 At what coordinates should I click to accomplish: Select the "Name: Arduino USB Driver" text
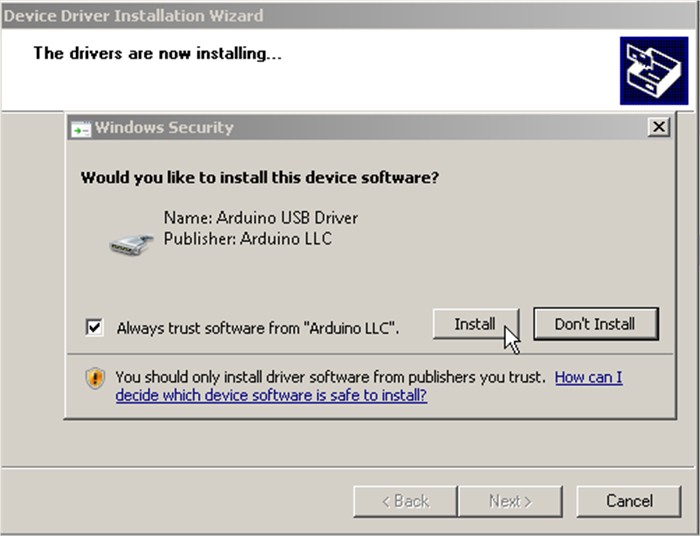[260, 218]
